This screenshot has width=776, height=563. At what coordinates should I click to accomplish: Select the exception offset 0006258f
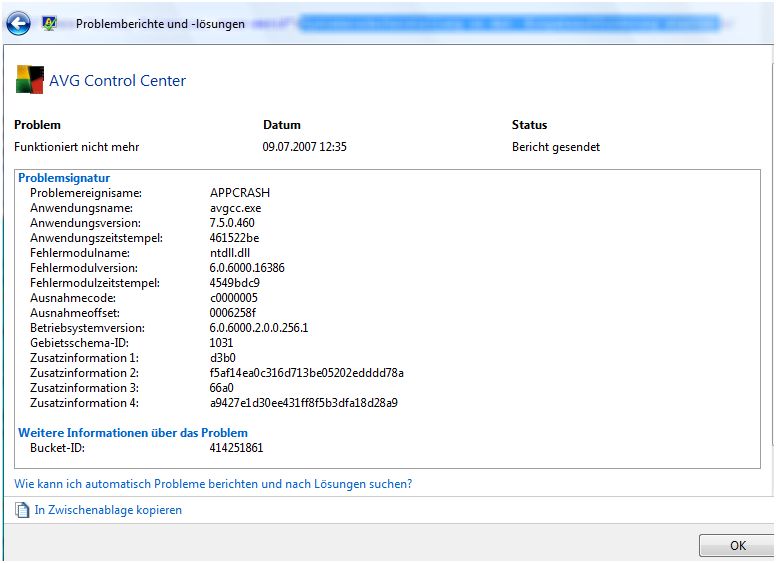pos(233,313)
